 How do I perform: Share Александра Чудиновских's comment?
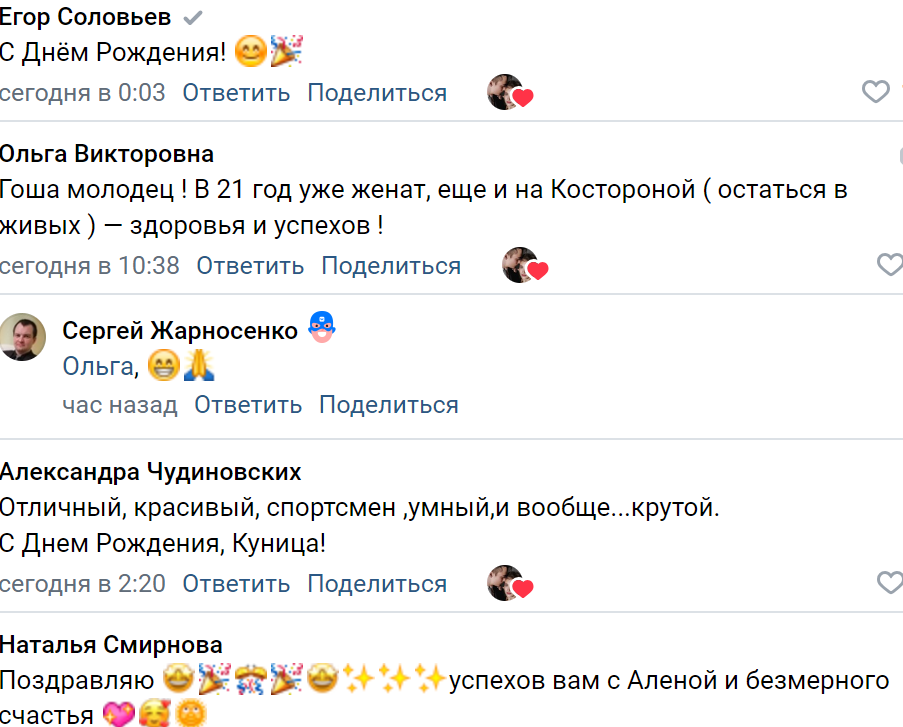(381, 582)
